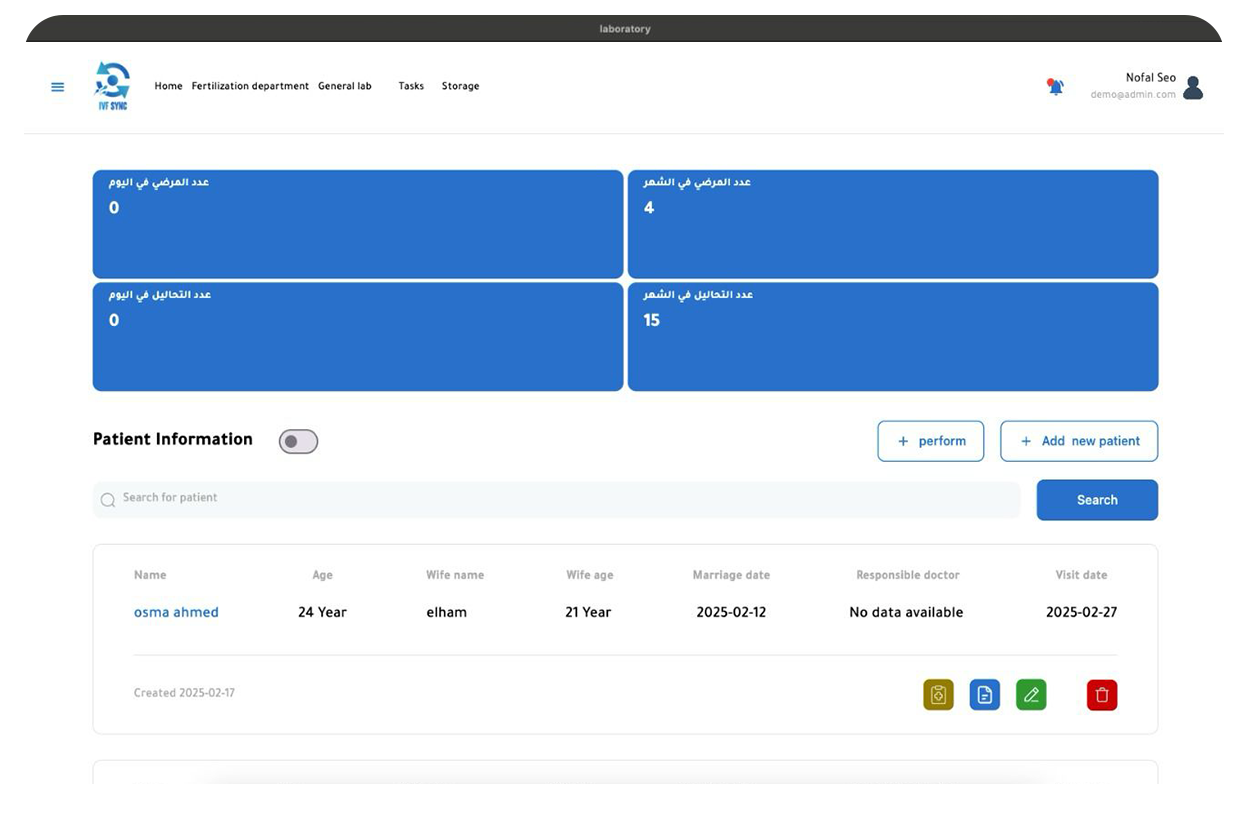Viewport: 1251px width, 838px height.
Task: Open the Fertilization department menu
Action: (250, 87)
